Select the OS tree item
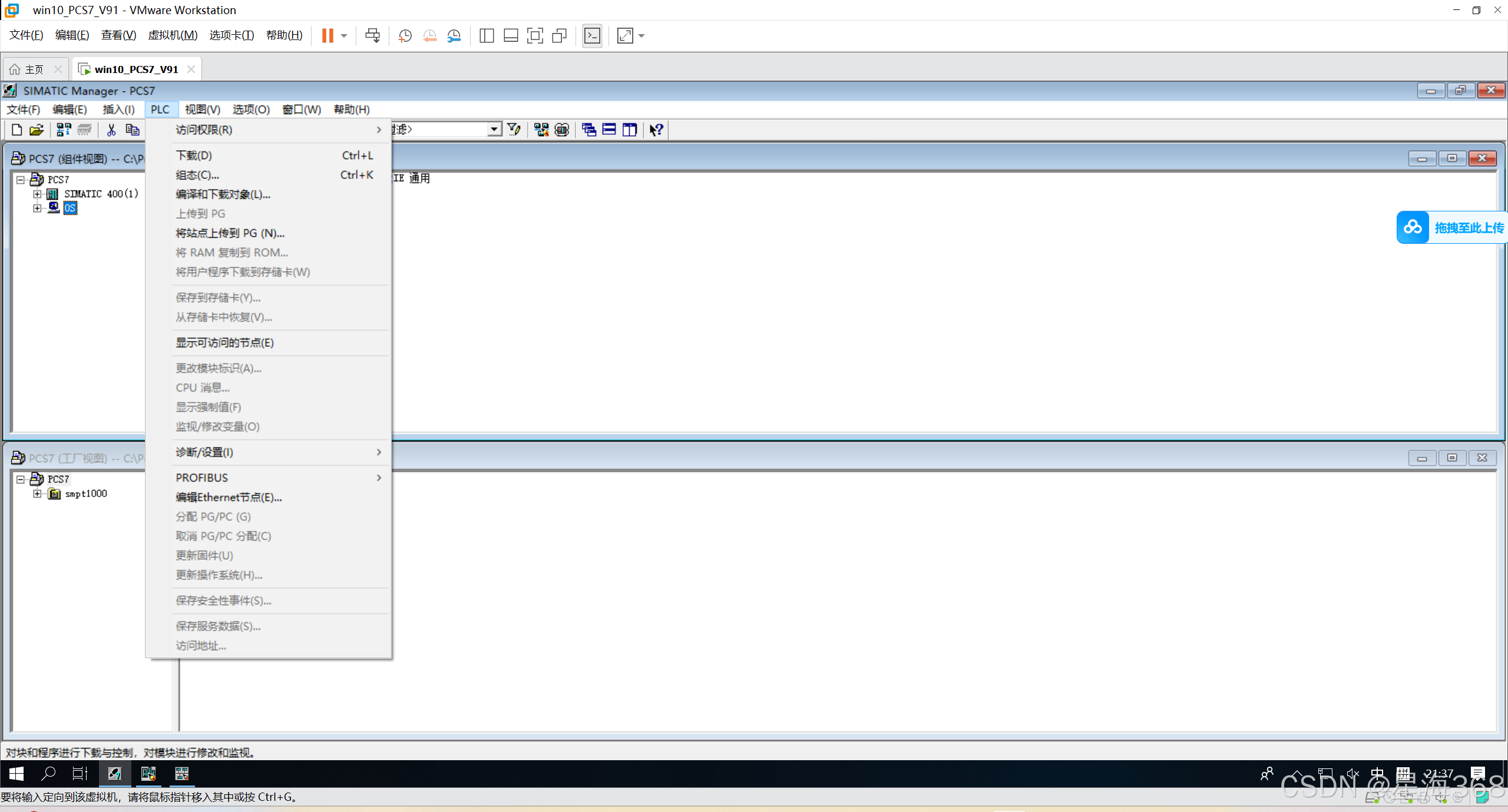 (x=70, y=208)
